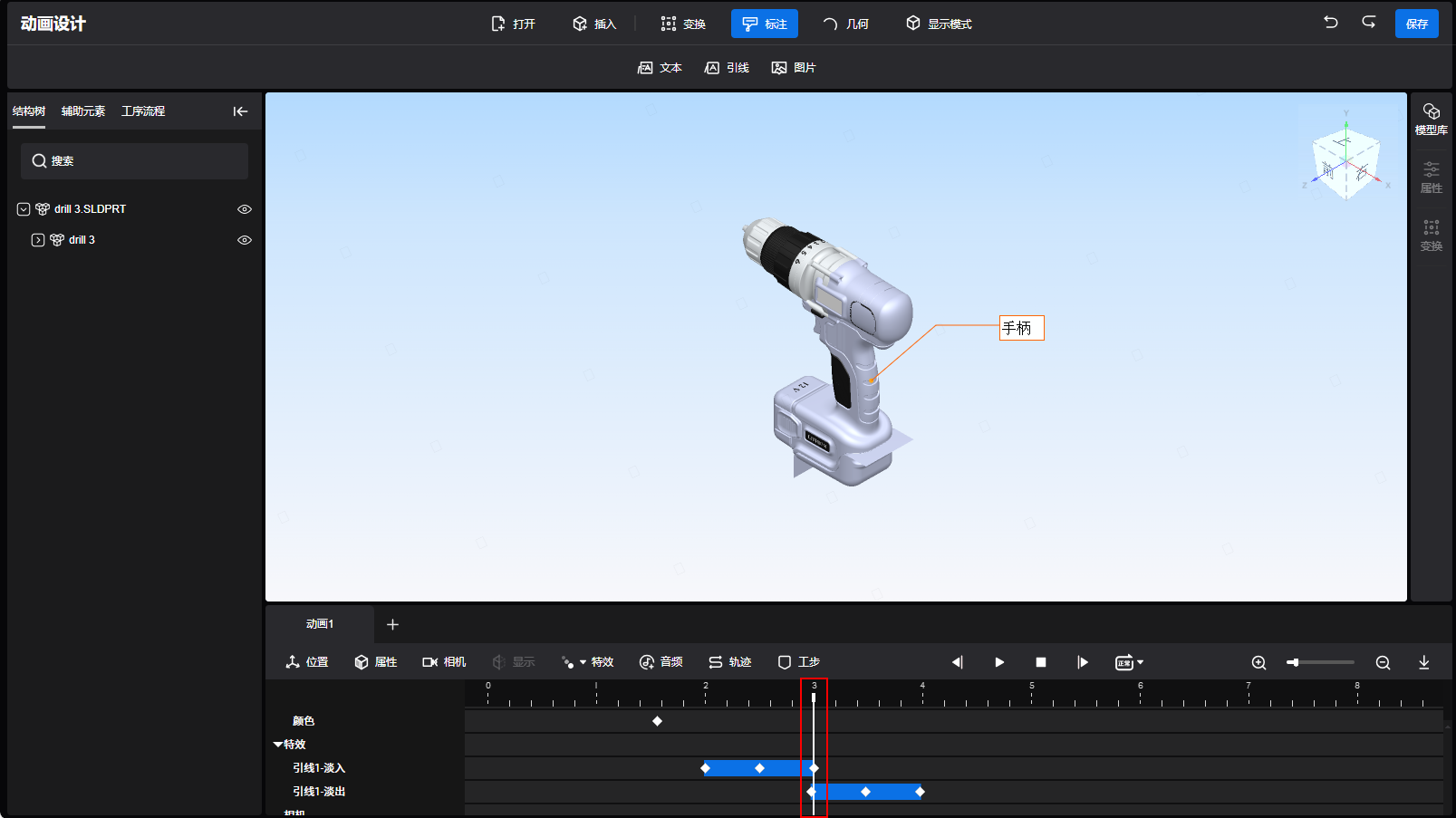Open the 模型库 model library panel
The image size is (1456, 818).
click(1432, 120)
